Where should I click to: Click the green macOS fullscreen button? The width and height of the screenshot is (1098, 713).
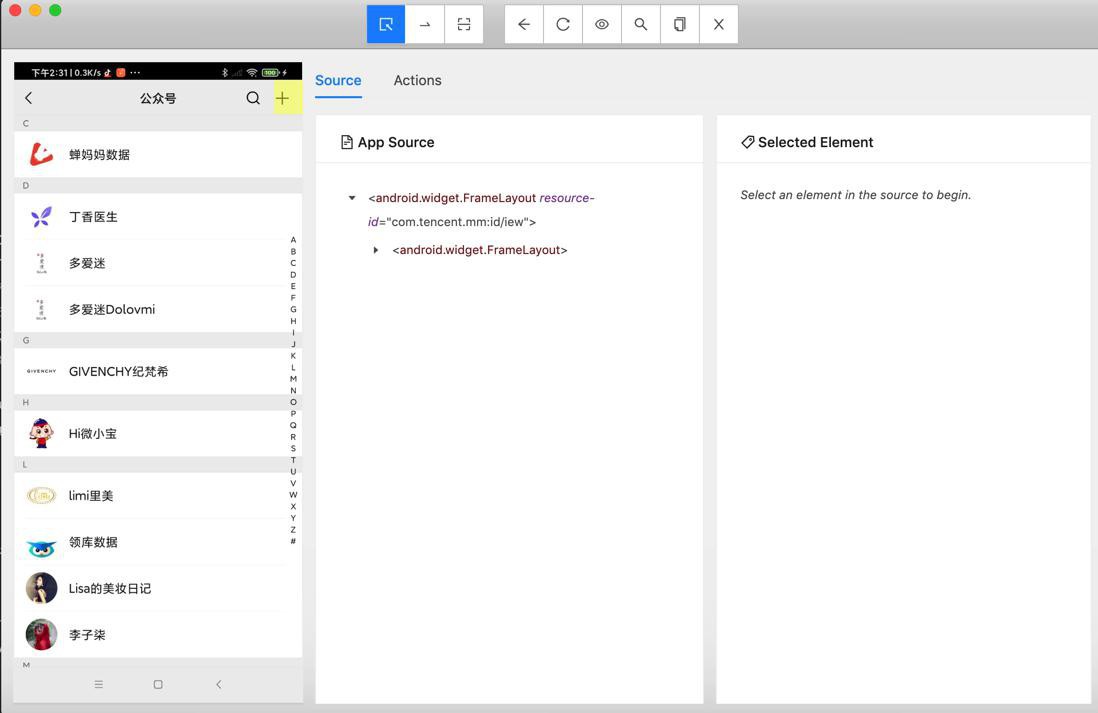coord(55,11)
